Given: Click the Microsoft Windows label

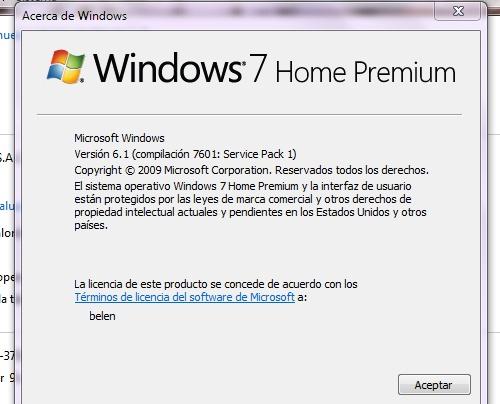Looking at the screenshot, I should click(x=119, y=138).
